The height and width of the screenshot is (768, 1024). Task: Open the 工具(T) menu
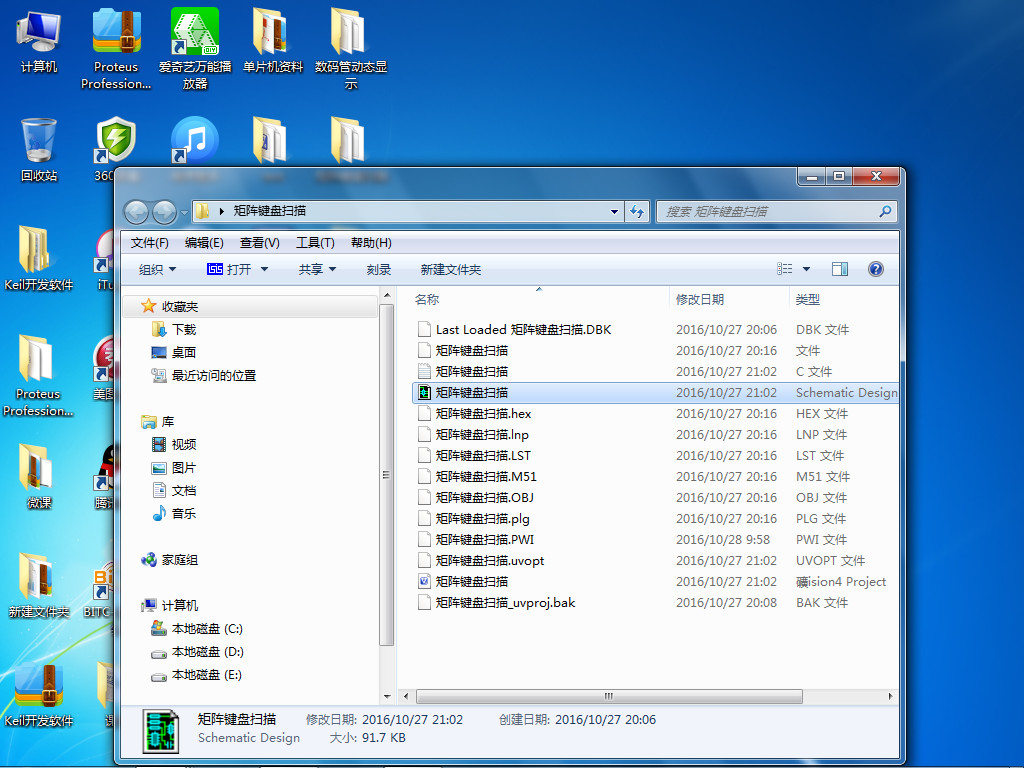[x=315, y=243]
